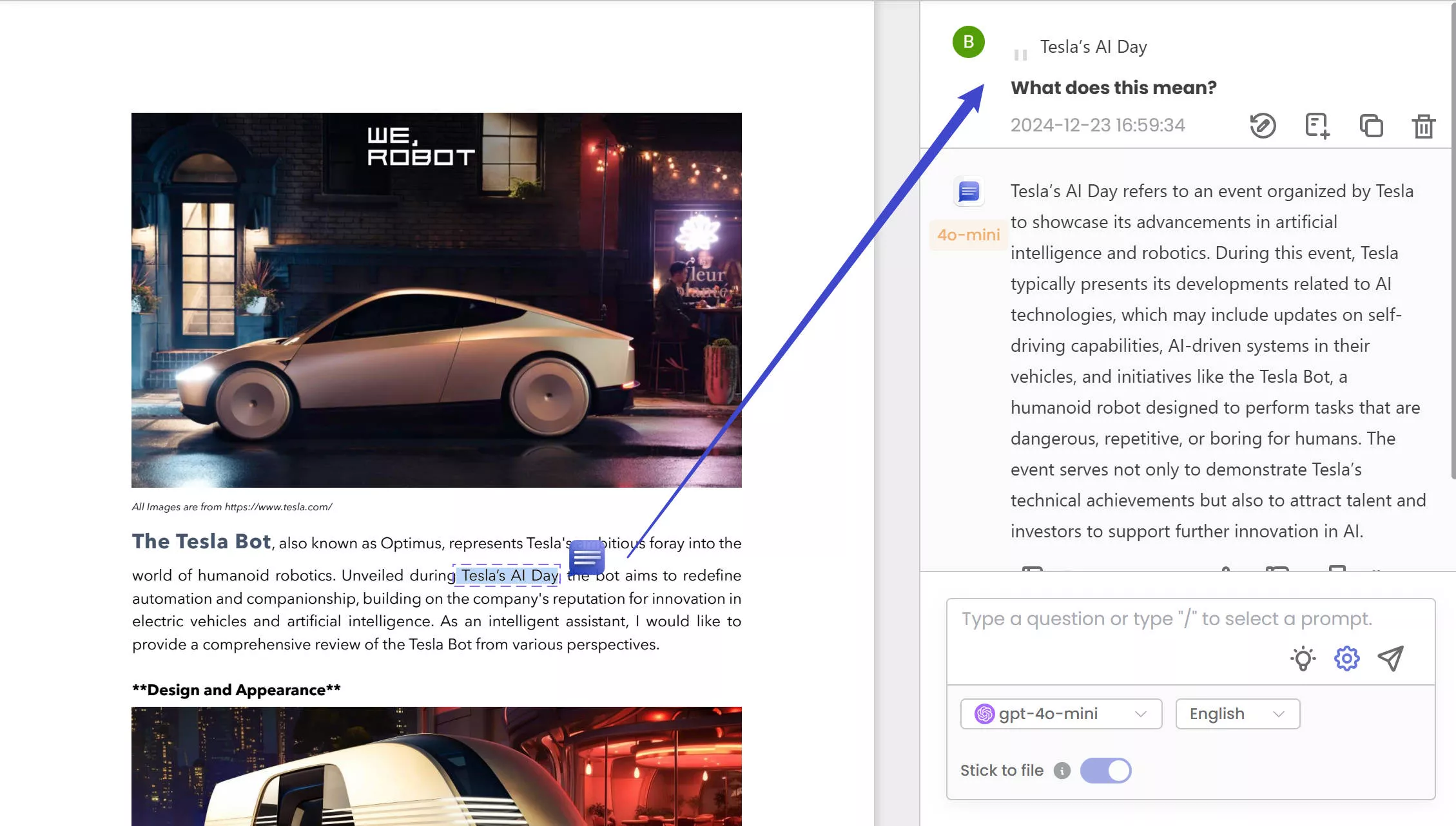This screenshot has width=1456, height=826.
Task: Click the info icon next to Stick to file
Action: click(x=1062, y=771)
